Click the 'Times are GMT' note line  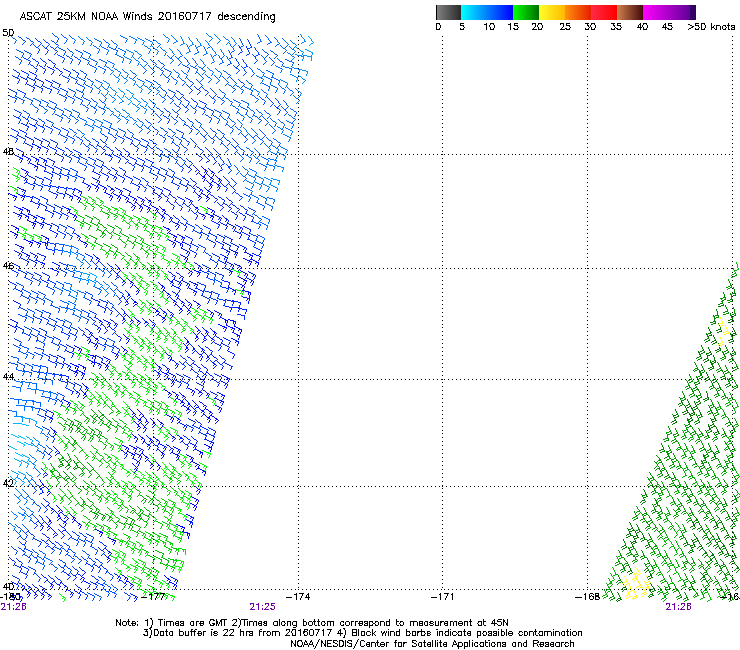312,623
